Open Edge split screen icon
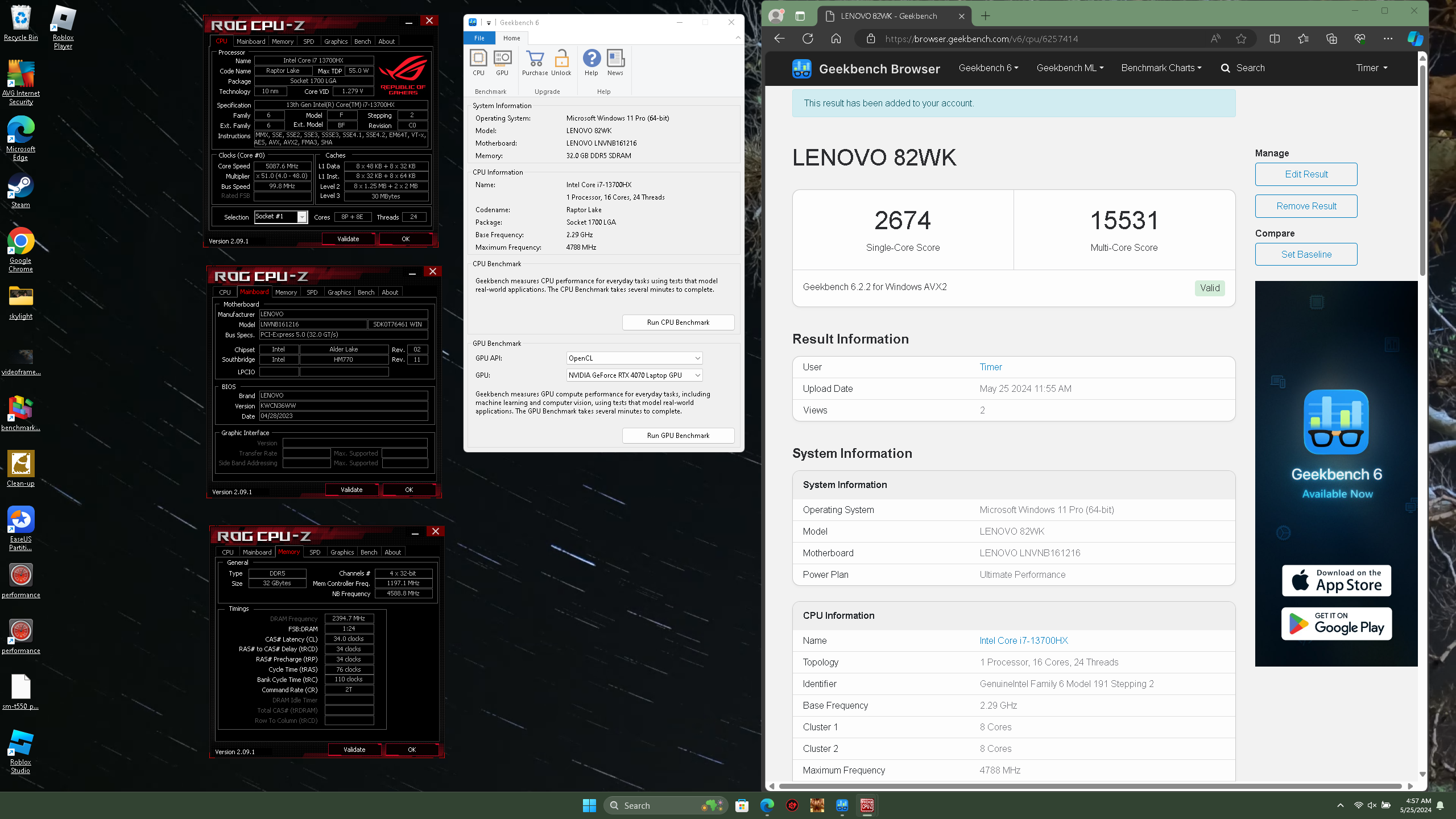The image size is (1456, 819). pos(1275,39)
